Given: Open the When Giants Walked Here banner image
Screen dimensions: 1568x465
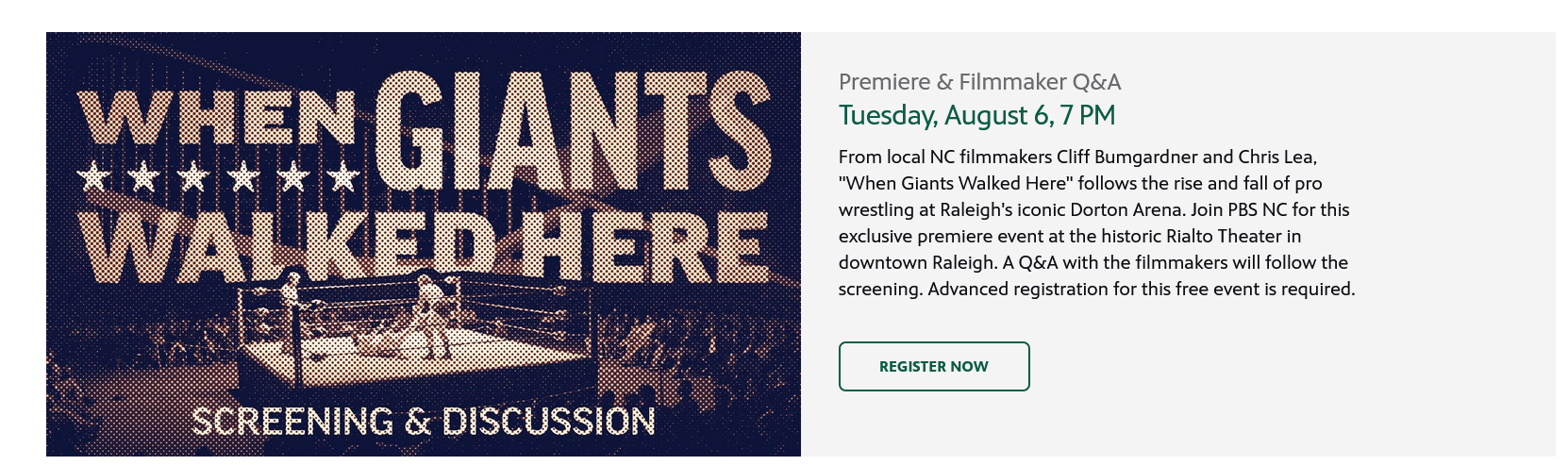Looking at the screenshot, I should [x=423, y=243].
